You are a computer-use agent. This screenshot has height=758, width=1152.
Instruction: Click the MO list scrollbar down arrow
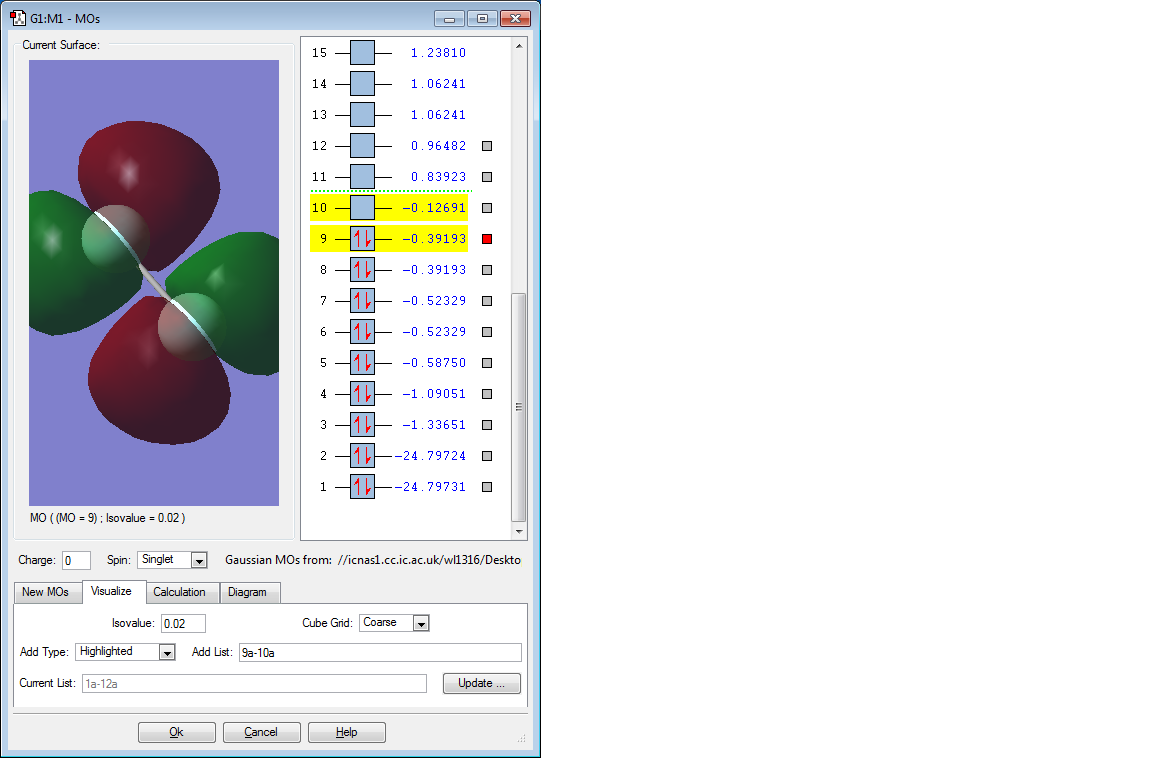click(x=519, y=531)
